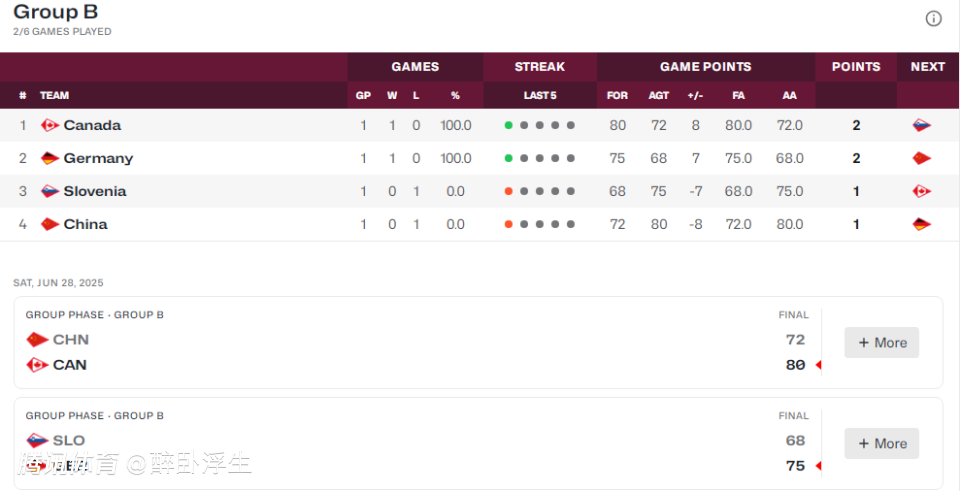Open the China team link
The height and width of the screenshot is (491, 960).
point(85,225)
